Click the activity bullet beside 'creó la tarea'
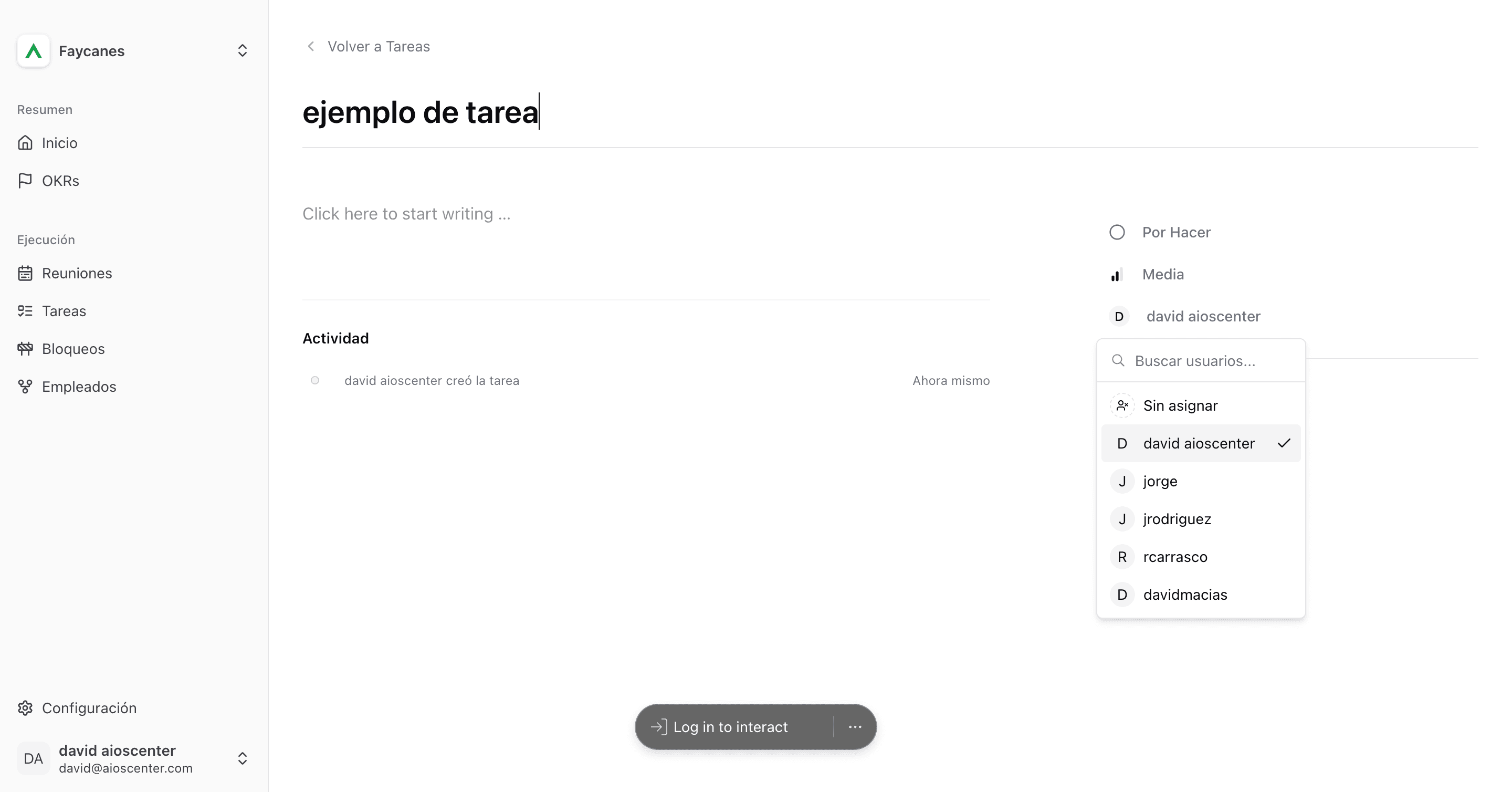 [315, 380]
